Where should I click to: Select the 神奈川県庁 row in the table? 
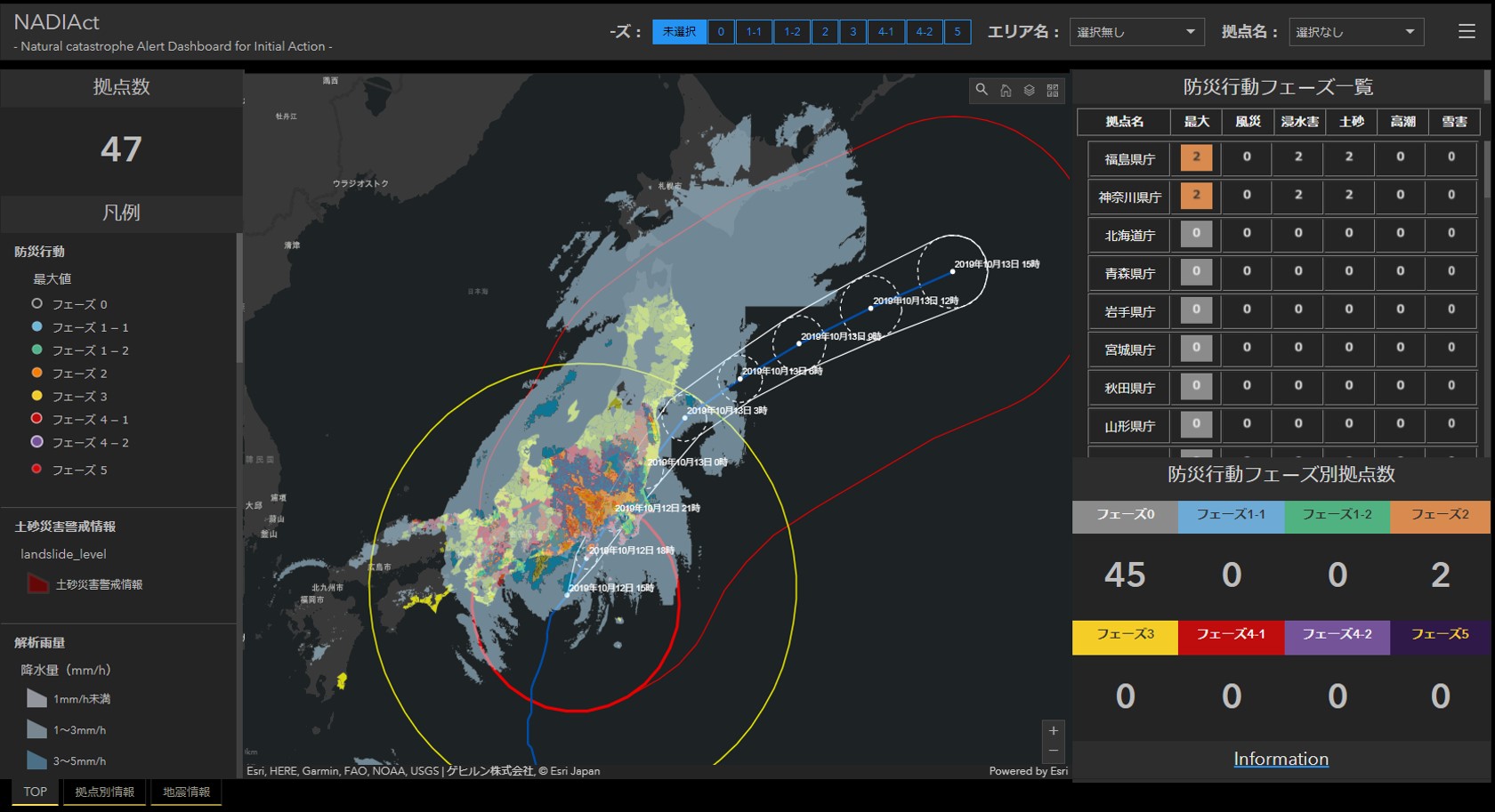pos(1129,197)
